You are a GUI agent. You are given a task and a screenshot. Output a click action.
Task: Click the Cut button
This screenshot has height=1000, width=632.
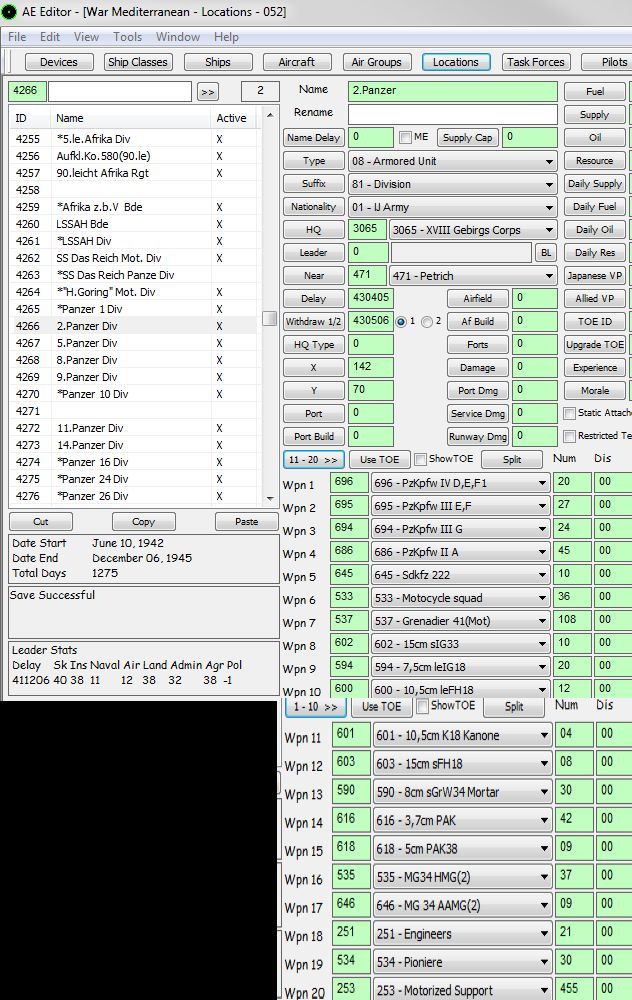click(41, 522)
